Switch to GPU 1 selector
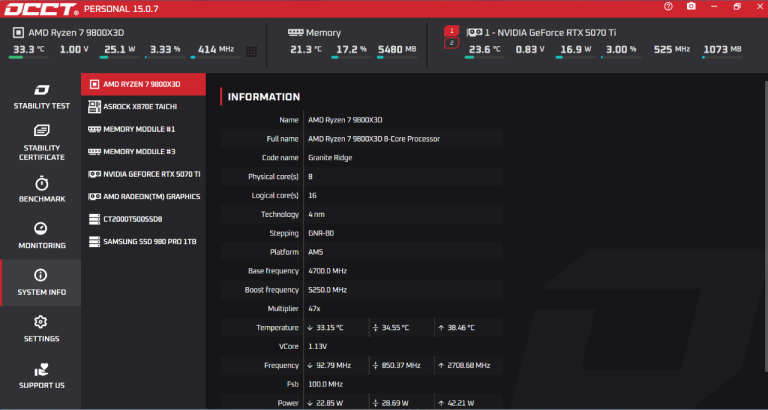Image resolution: width=768 pixels, height=410 pixels. coord(452,31)
